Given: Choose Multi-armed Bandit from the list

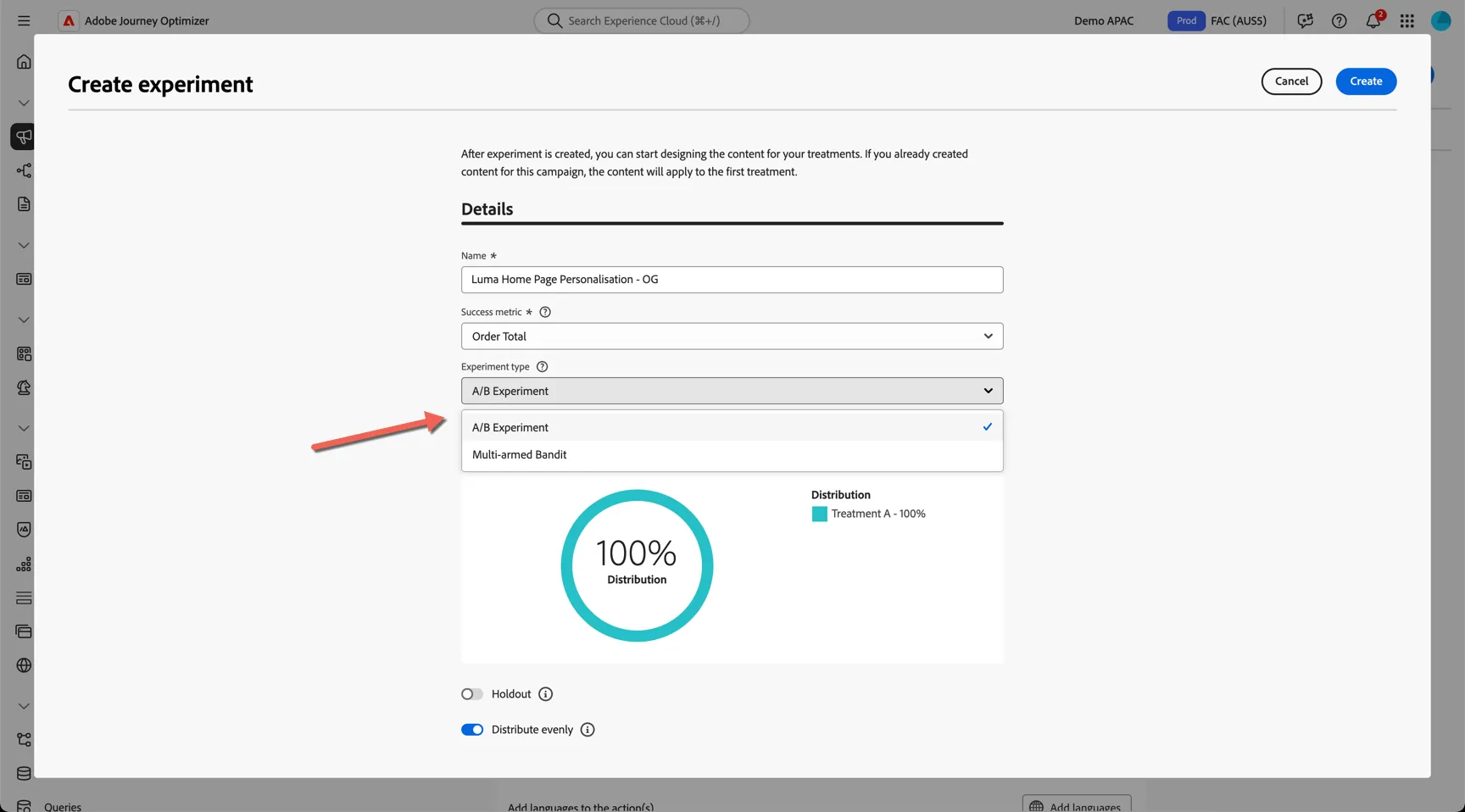Looking at the screenshot, I should (x=732, y=455).
